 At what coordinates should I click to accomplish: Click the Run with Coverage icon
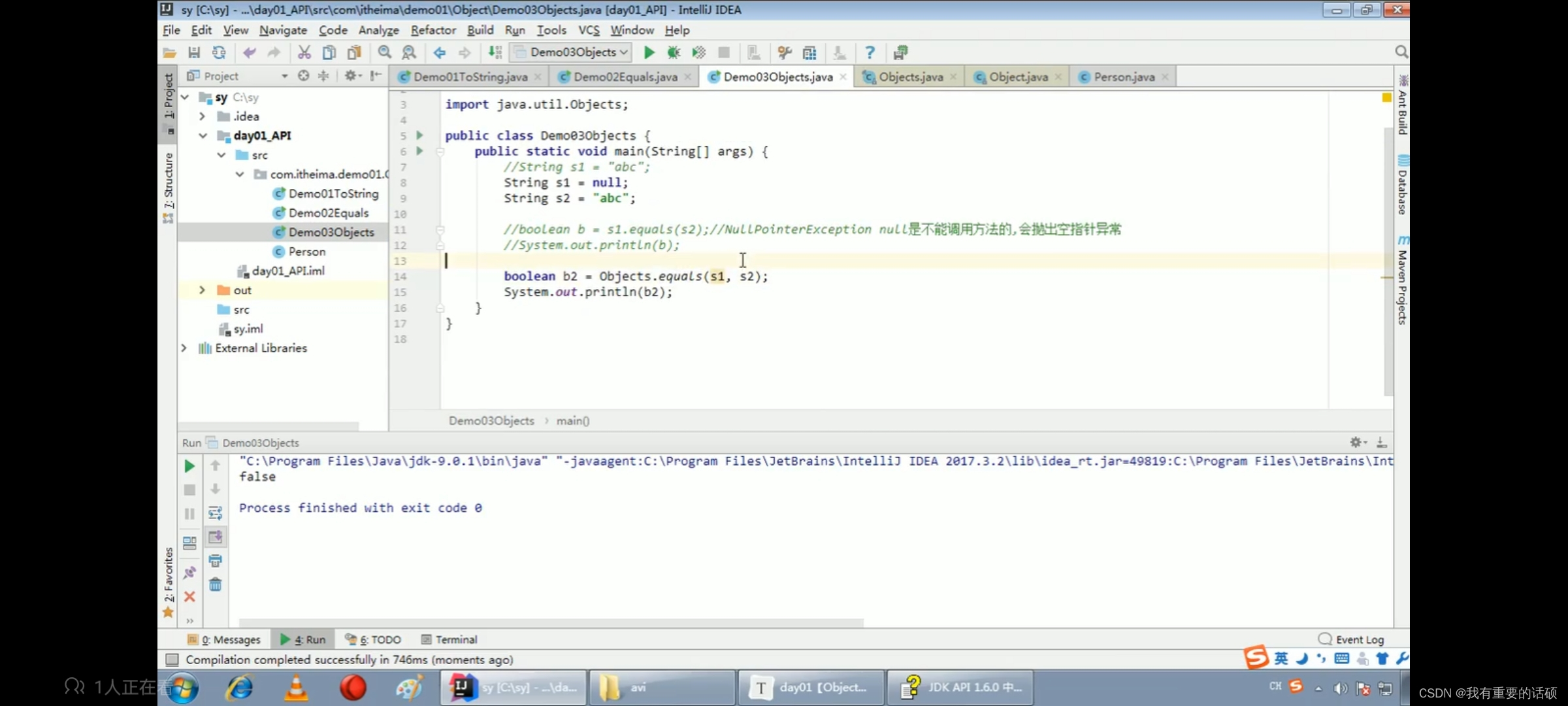(699, 53)
